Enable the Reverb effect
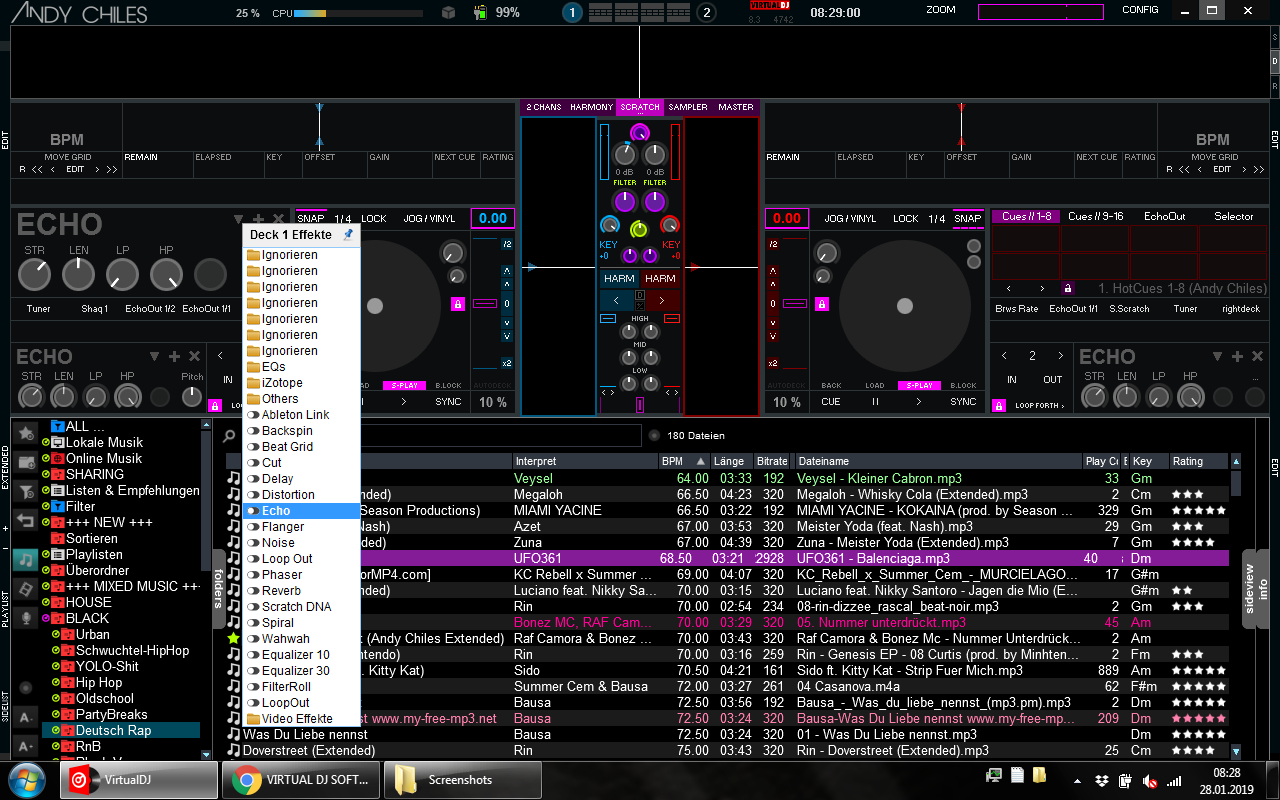This screenshot has width=1280, height=800. 301,591
